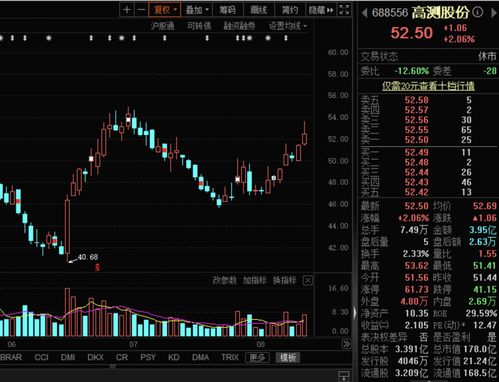Open the 模板 template button
The image size is (499, 382).
[x=288, y=358]
